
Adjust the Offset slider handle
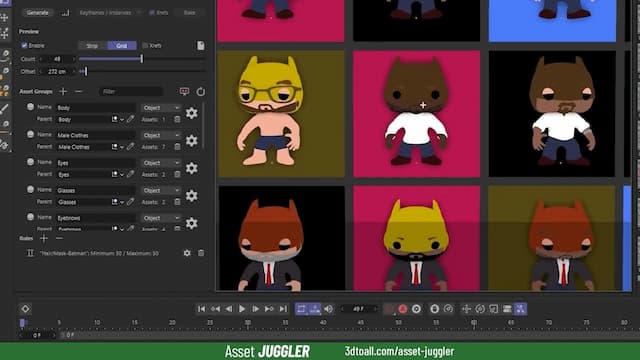86,71
